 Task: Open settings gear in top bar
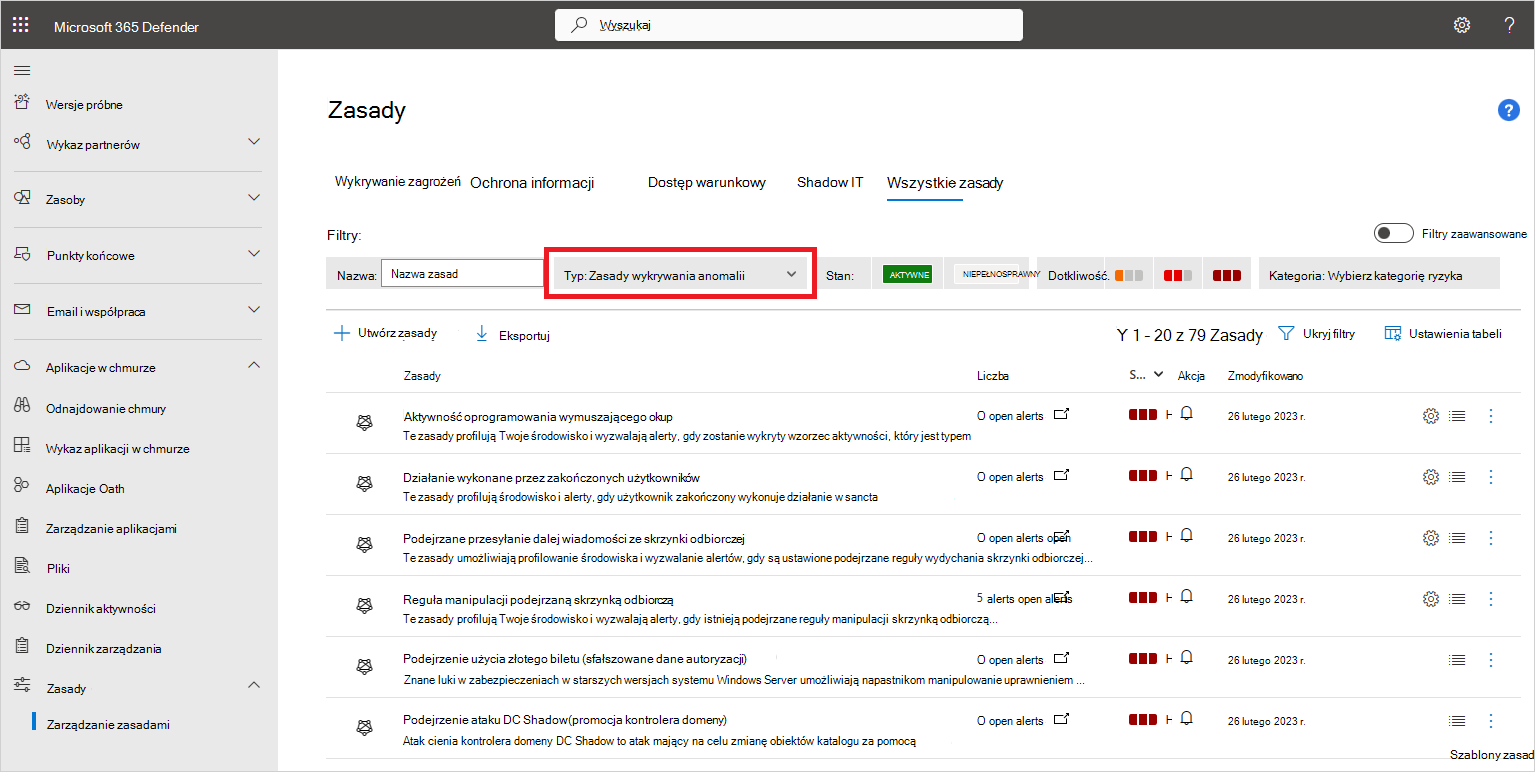click(x=1461, y=25)
